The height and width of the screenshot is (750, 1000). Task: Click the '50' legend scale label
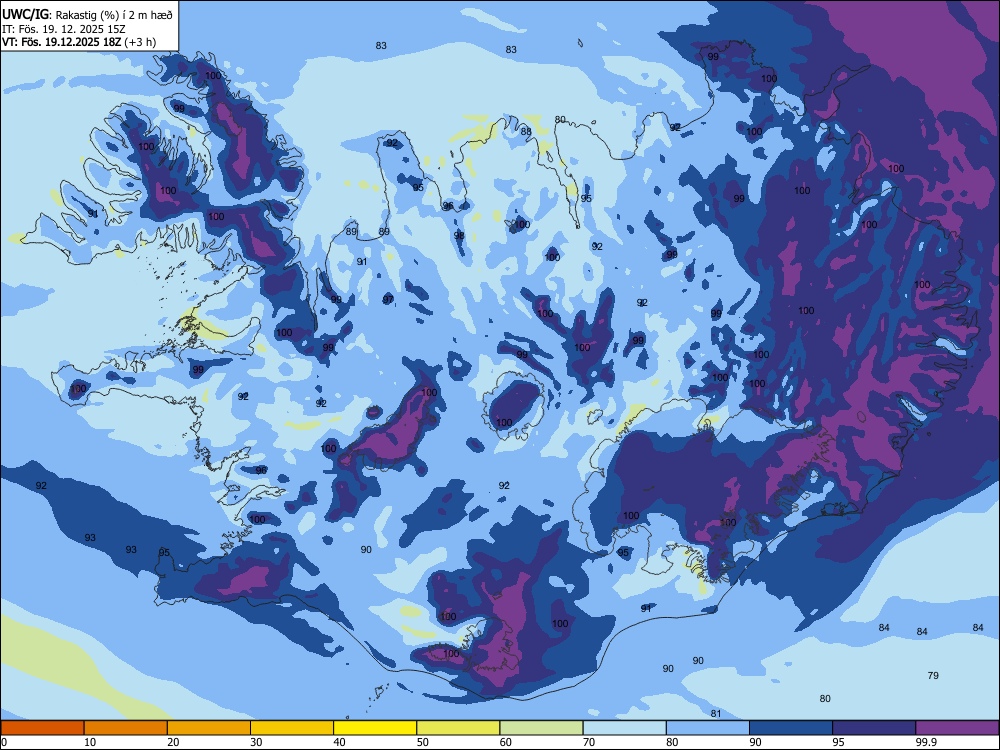(423, 742)
